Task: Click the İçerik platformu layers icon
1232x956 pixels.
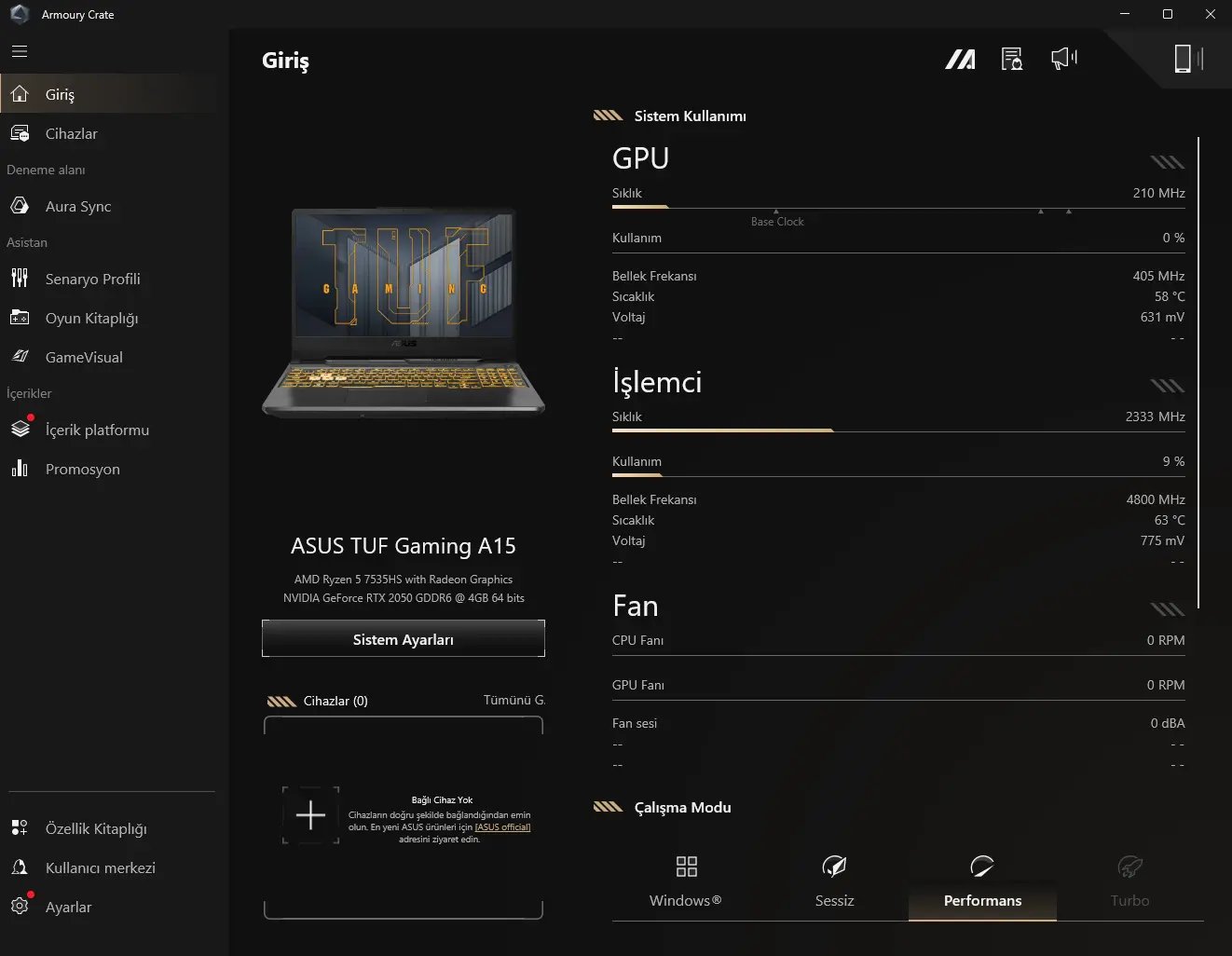Action: pos(20,430)
